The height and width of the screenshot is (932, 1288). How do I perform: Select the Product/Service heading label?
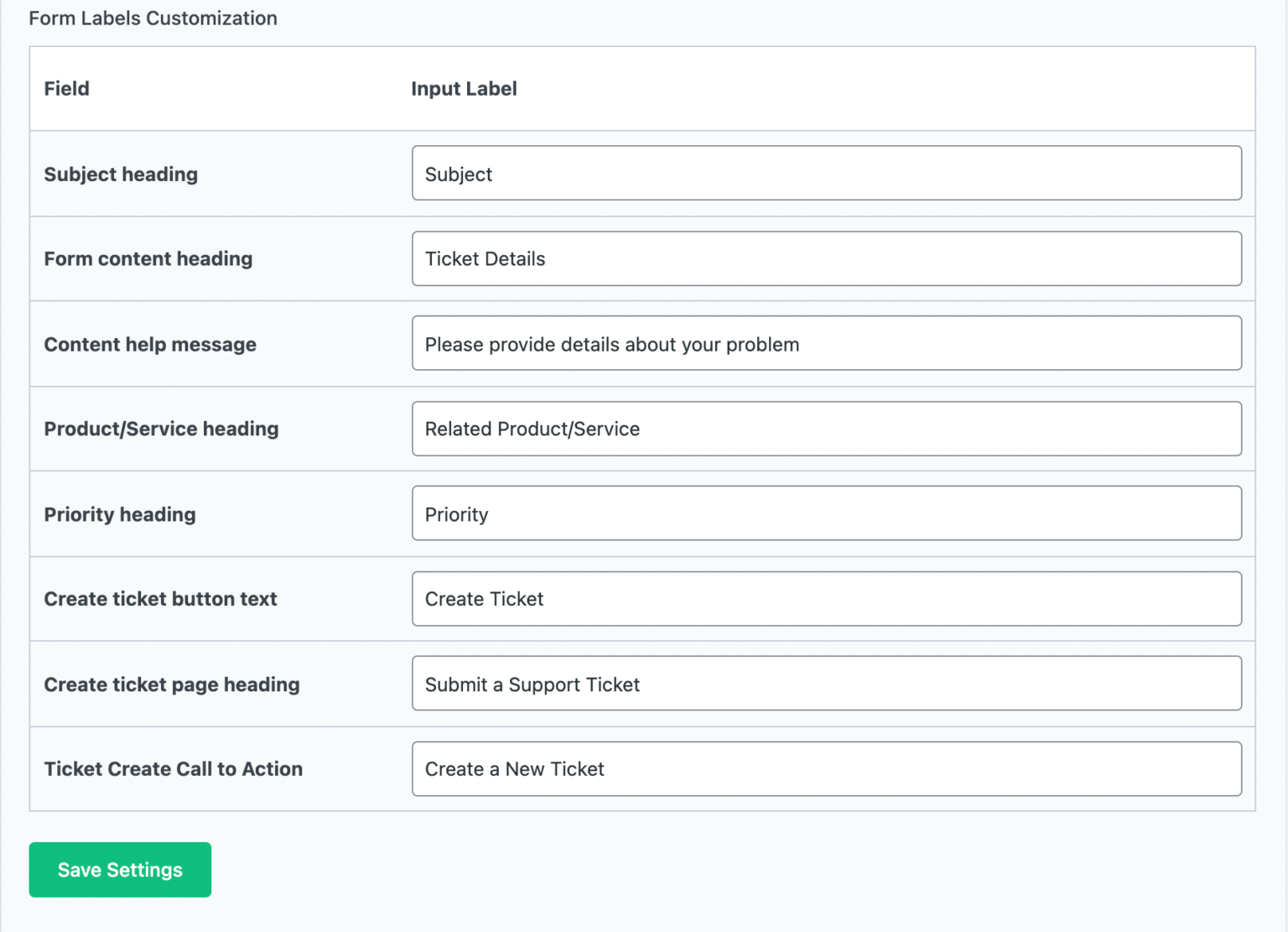pos(161,429)
